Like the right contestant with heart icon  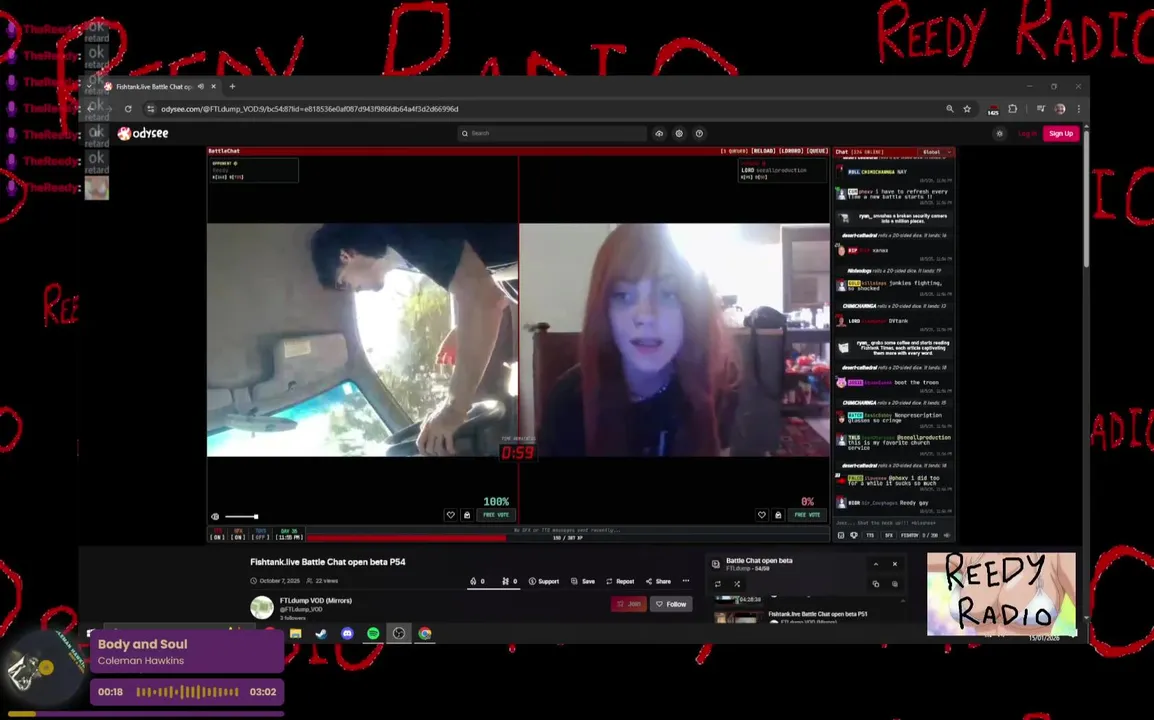[762, 515]
